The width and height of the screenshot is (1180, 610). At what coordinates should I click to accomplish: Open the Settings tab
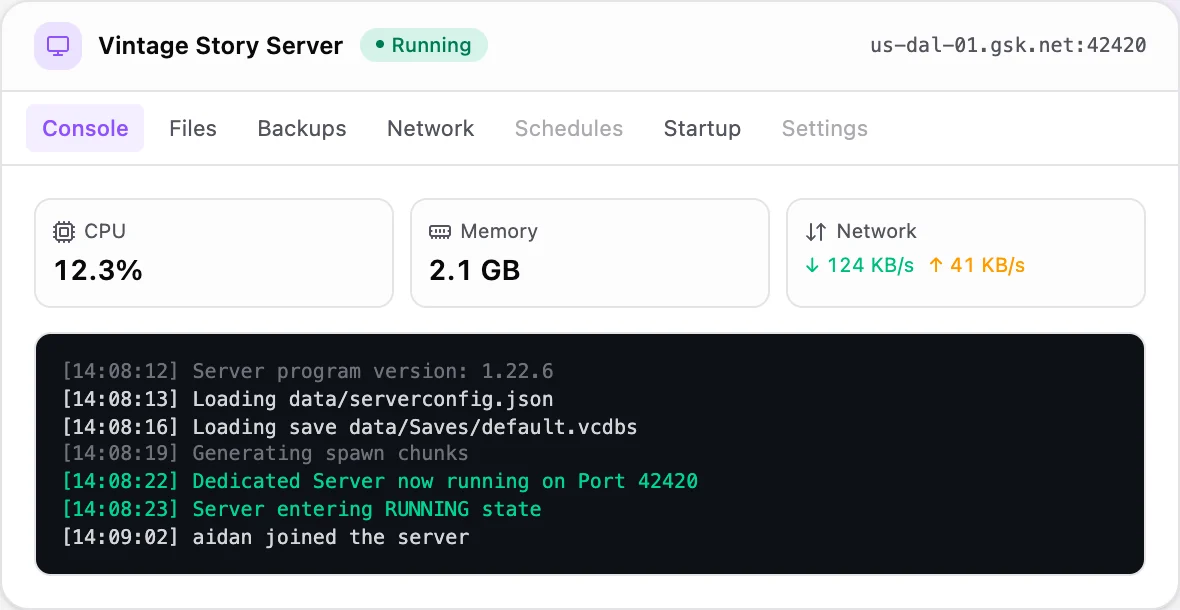coord(825,128)
